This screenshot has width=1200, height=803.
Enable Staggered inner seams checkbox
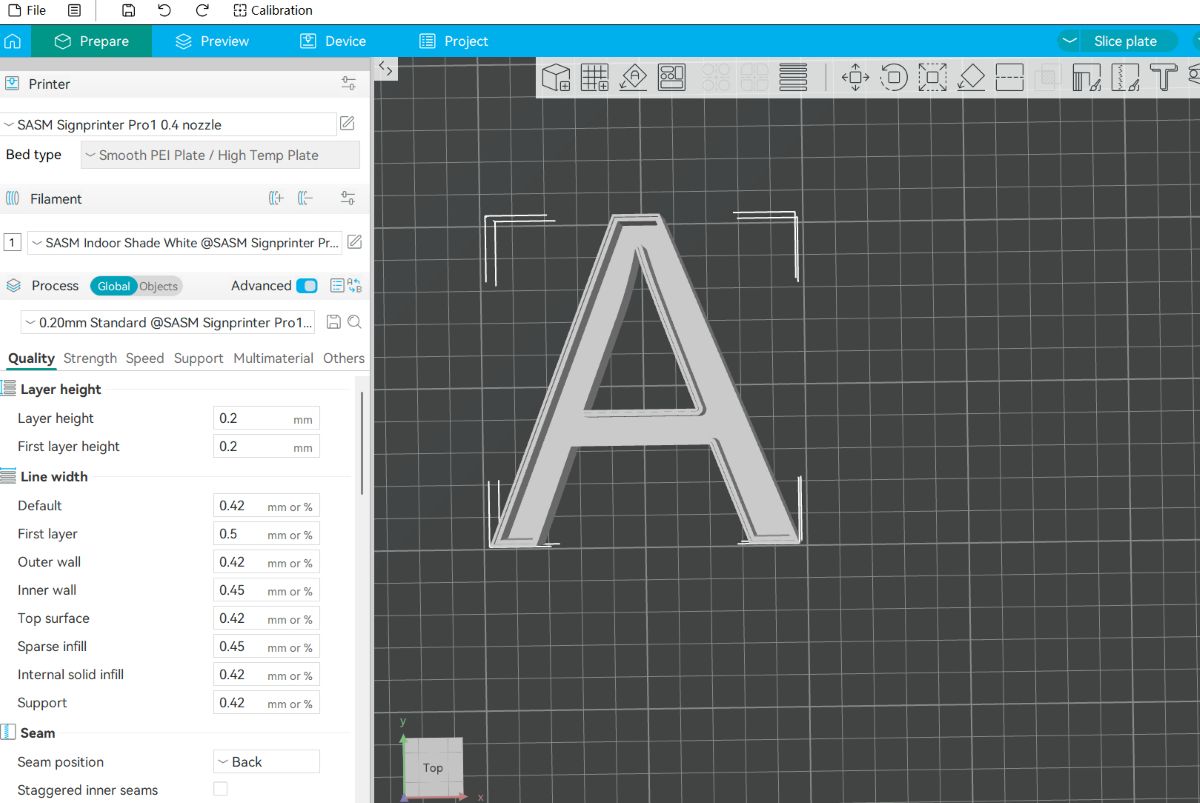coord(220,789)
